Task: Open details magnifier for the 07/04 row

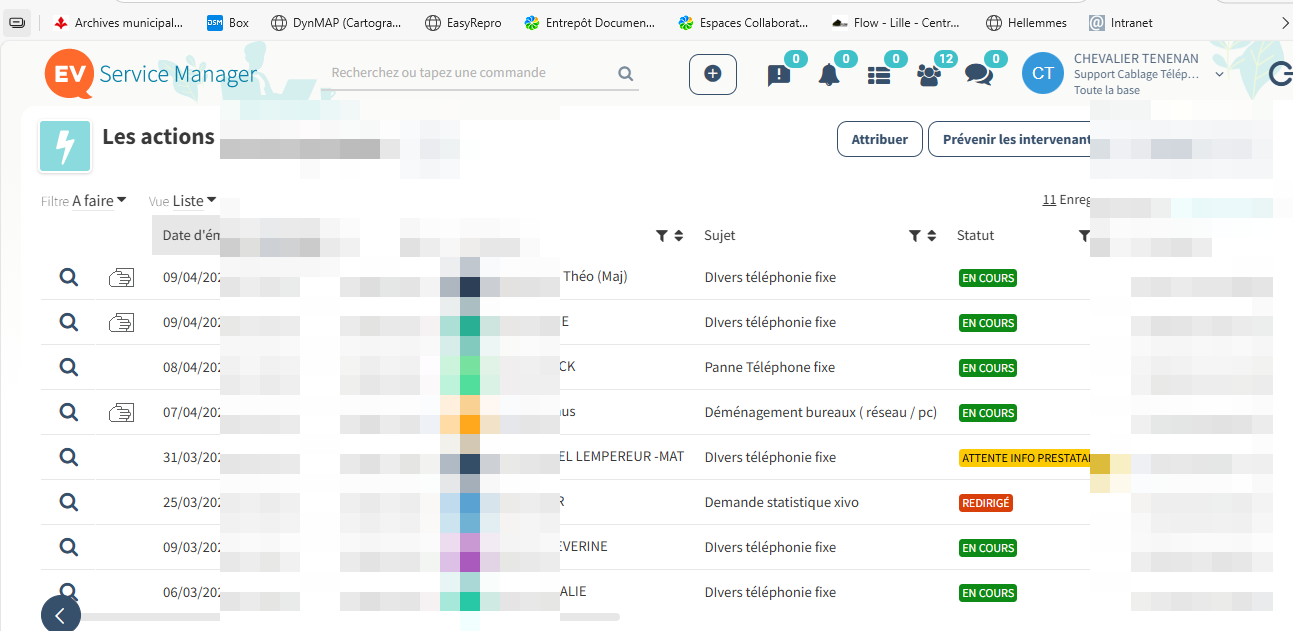Action: point(69,412)
